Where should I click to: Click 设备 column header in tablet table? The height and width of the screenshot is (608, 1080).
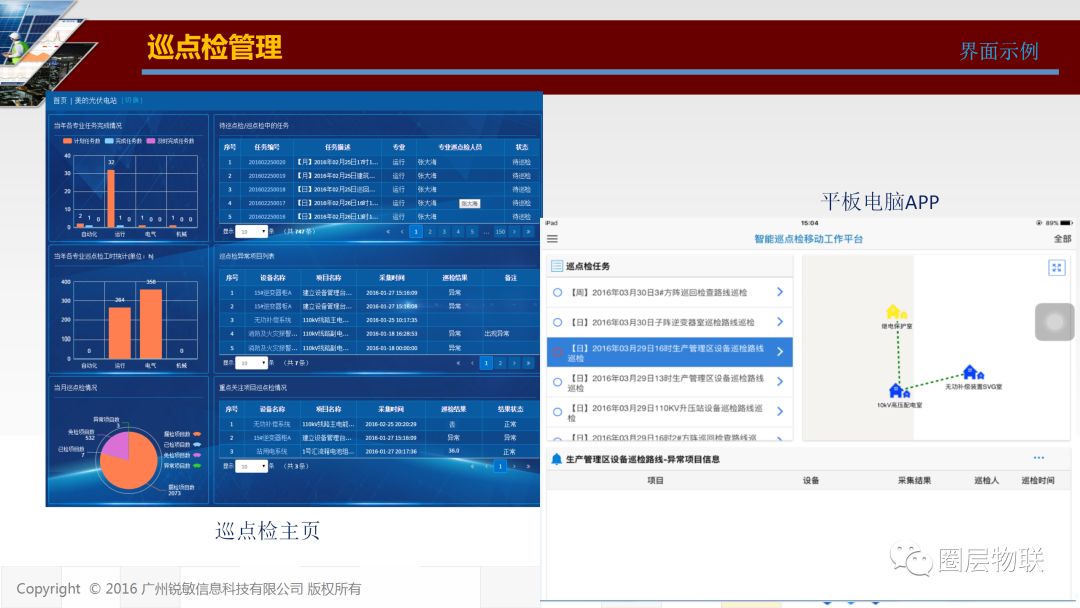coord(811,480)
